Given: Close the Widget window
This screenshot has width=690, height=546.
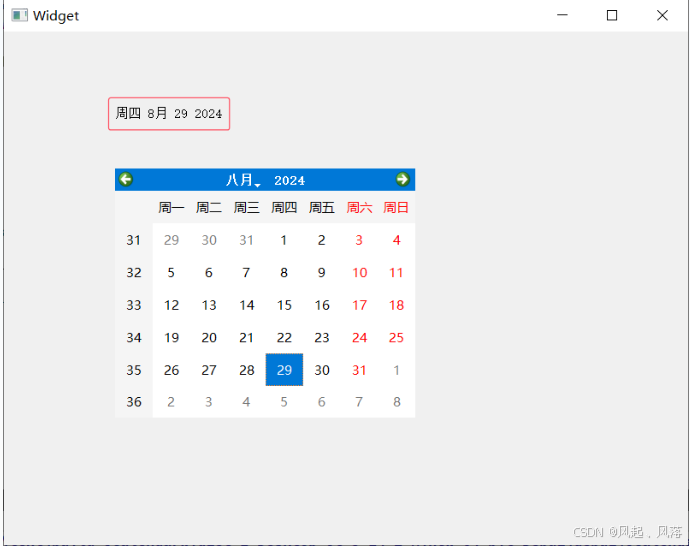Looking at the screenshot, I should (662, 15).
